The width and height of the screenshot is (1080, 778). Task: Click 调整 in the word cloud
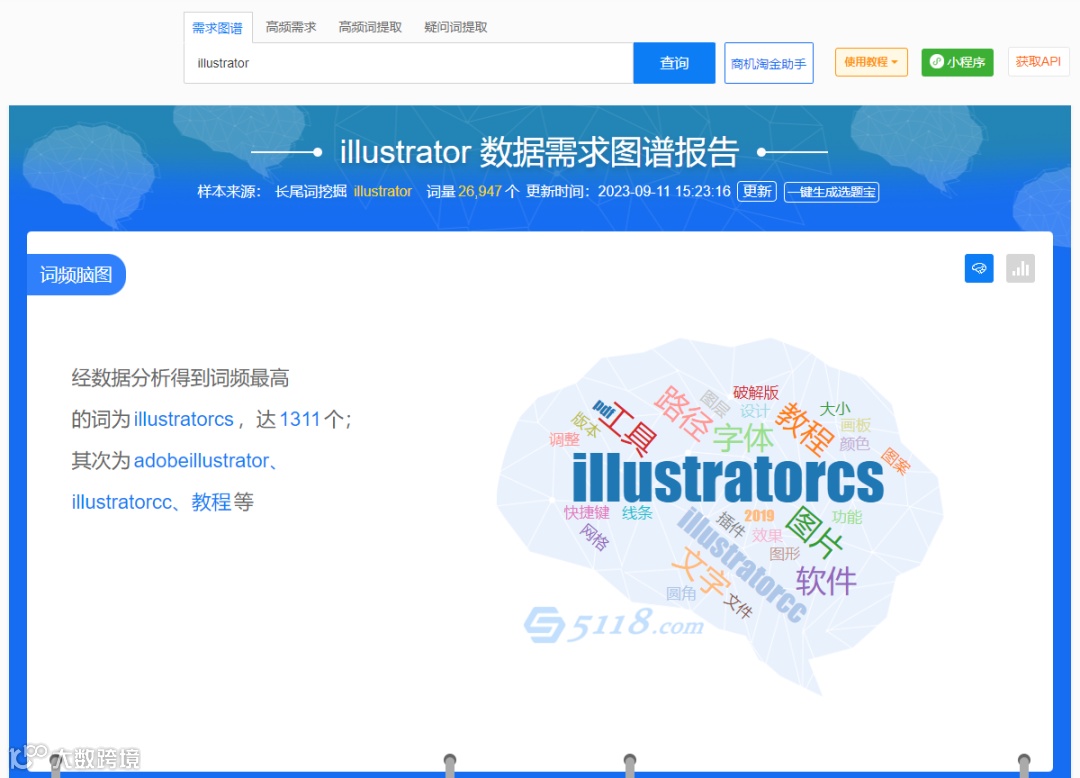click(x=564, y=439)
